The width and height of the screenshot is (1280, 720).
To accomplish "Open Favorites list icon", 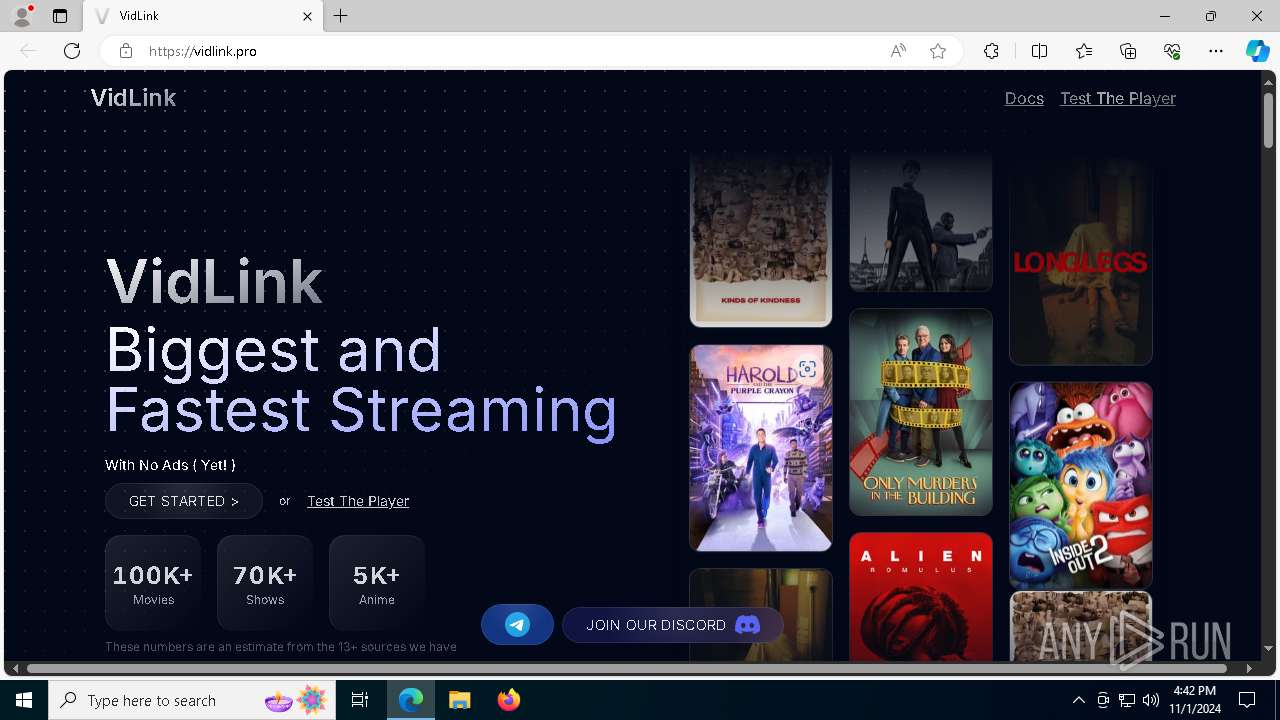I will pyautogui.click(x=1084, y=51).
